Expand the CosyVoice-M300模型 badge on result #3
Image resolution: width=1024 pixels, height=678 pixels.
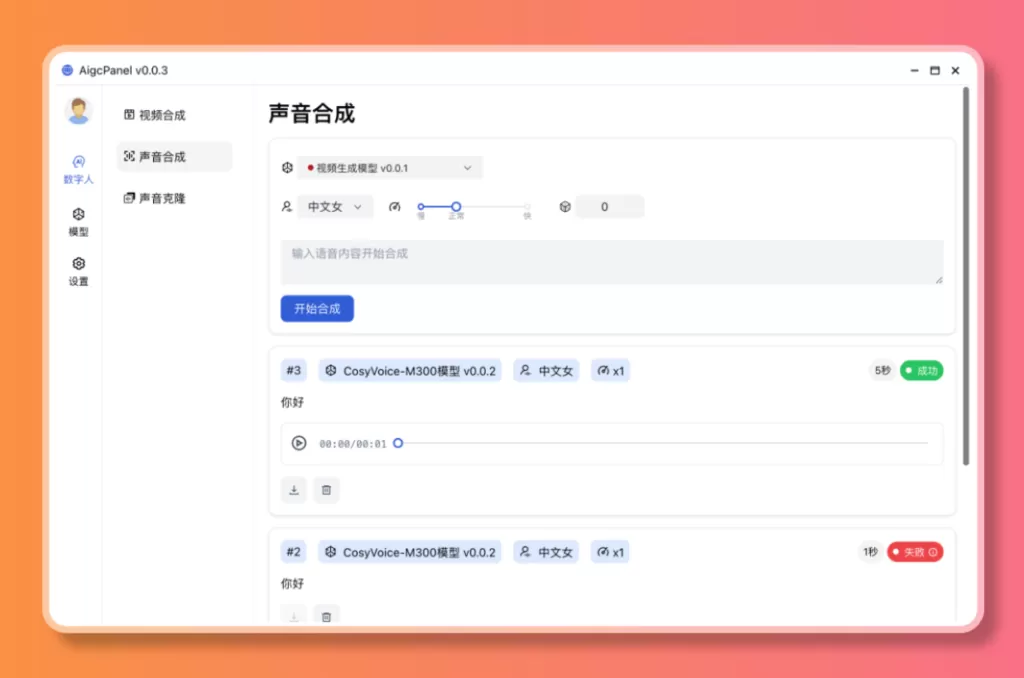click(409, 370)
